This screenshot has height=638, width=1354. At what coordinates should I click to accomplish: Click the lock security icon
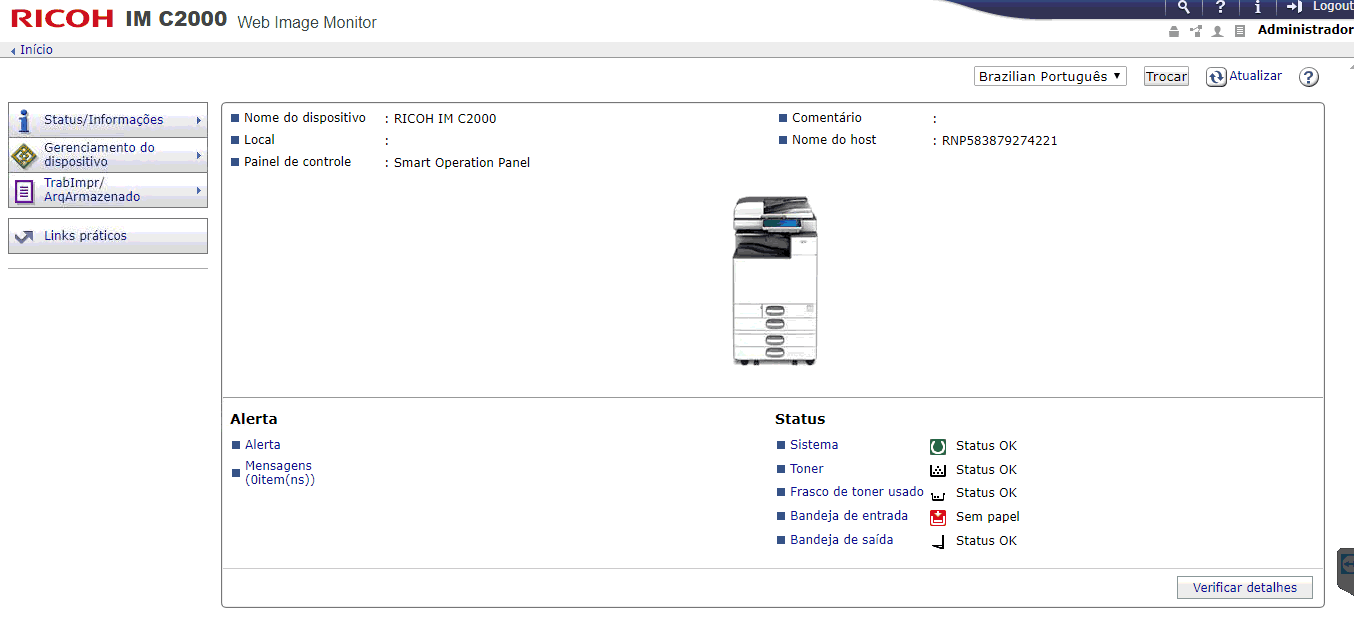[1173, 31]
